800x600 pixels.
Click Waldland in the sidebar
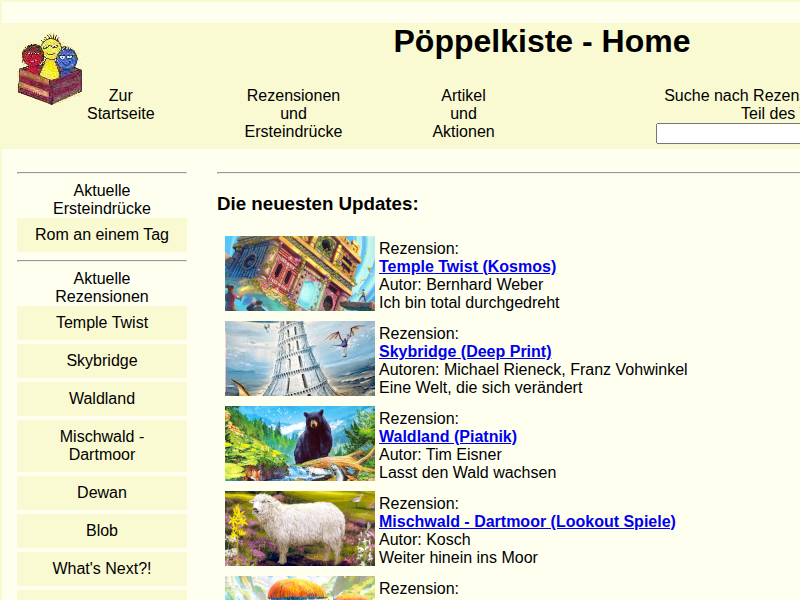tap(102, 398)
